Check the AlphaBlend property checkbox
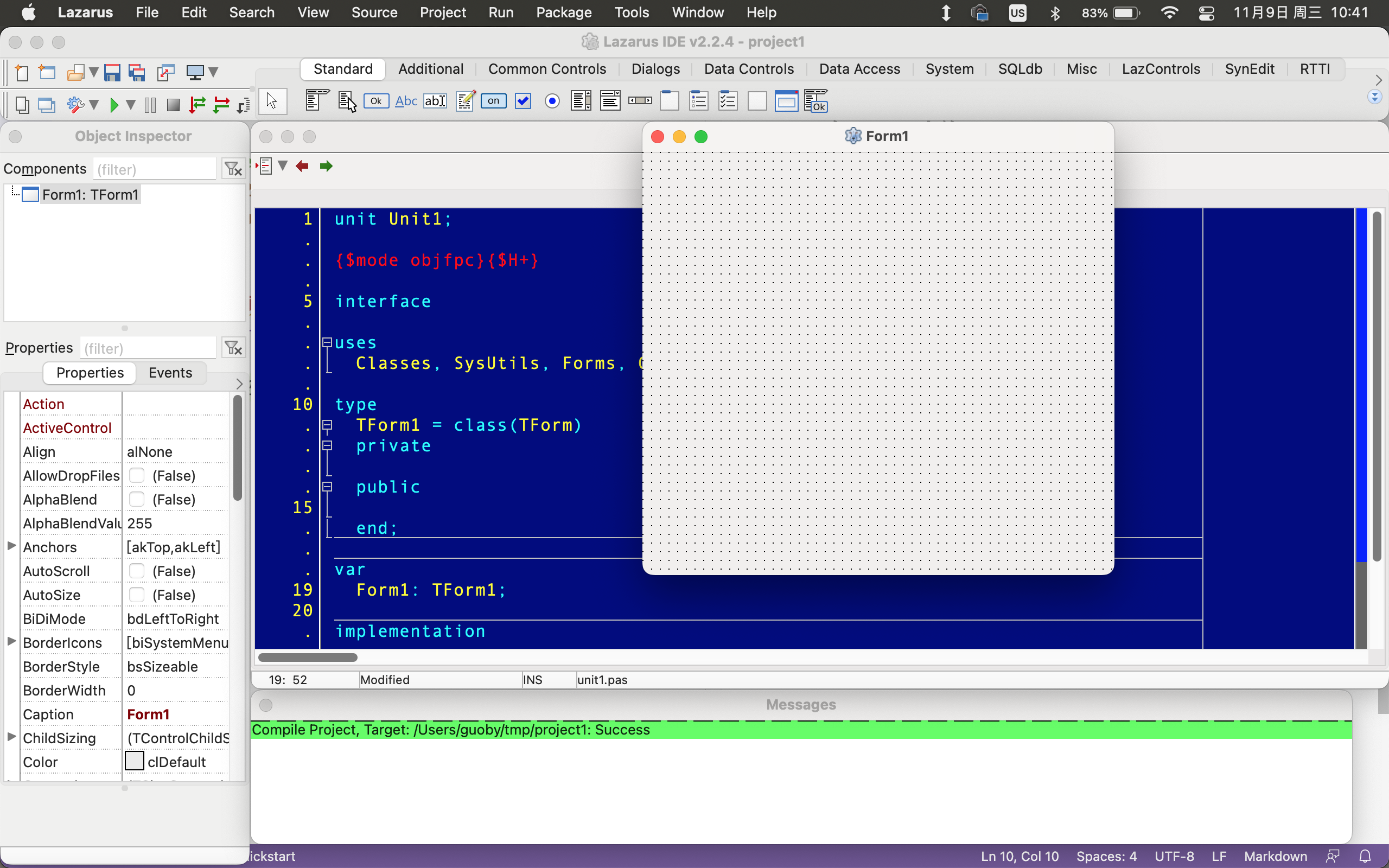The image size is (1389, 868). [x=137, y=500]
